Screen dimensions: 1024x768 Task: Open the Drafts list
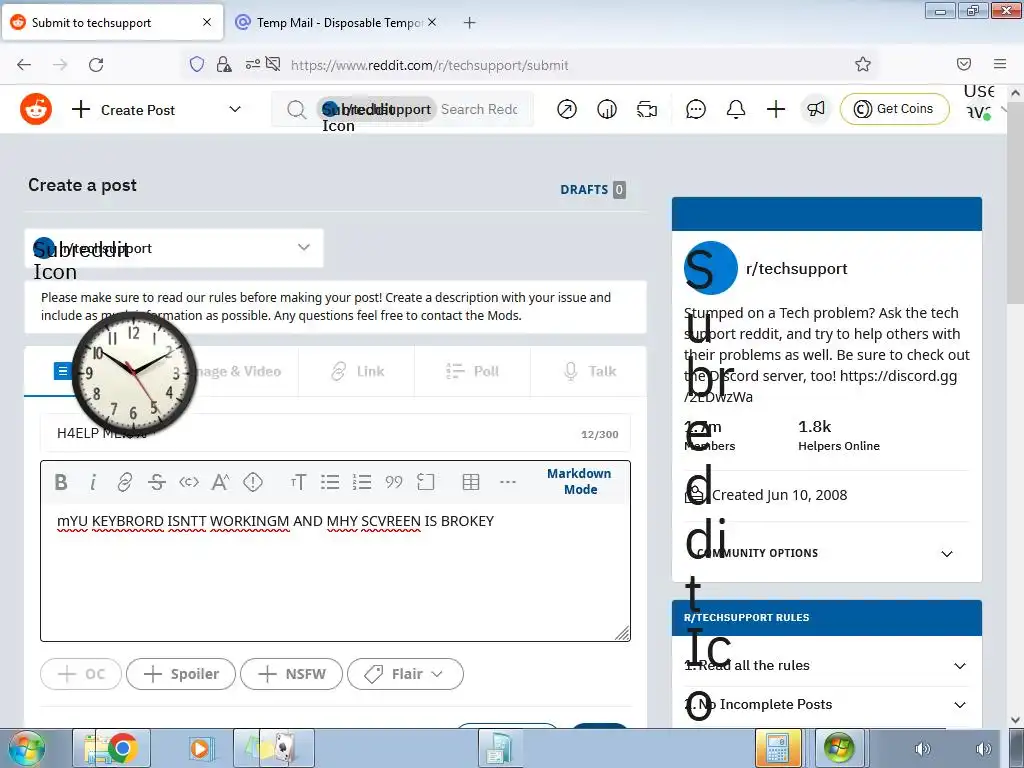coord(593,189)
